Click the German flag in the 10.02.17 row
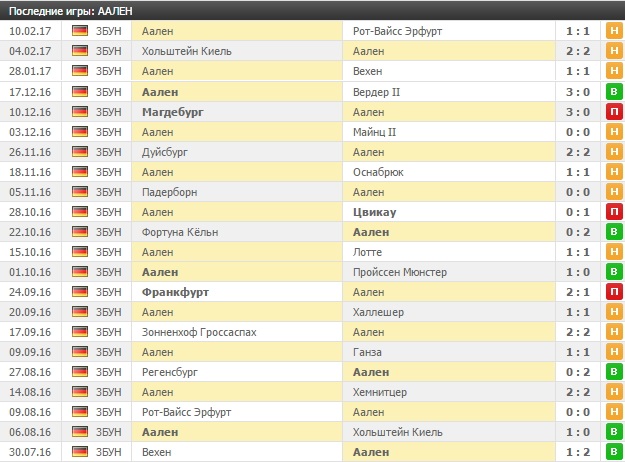The image size is (625, 462). click(x=80, y=31)
